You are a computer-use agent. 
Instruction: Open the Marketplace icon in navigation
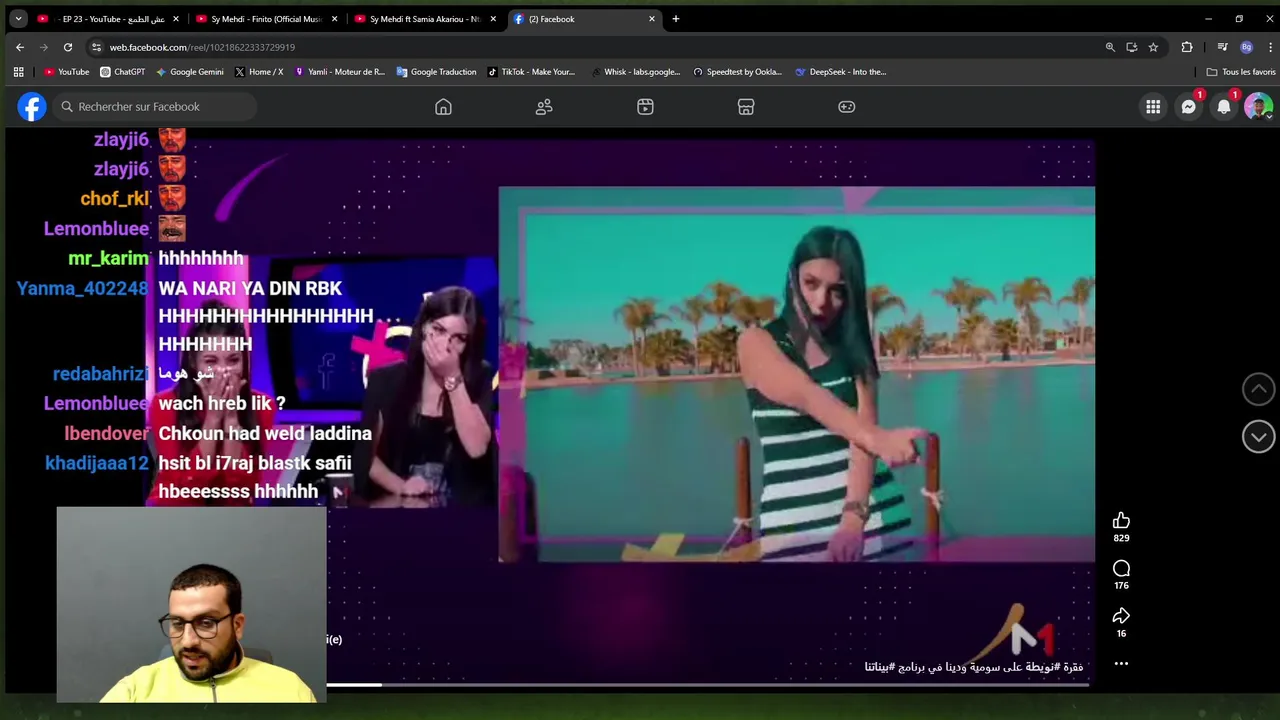click(746, 107)
